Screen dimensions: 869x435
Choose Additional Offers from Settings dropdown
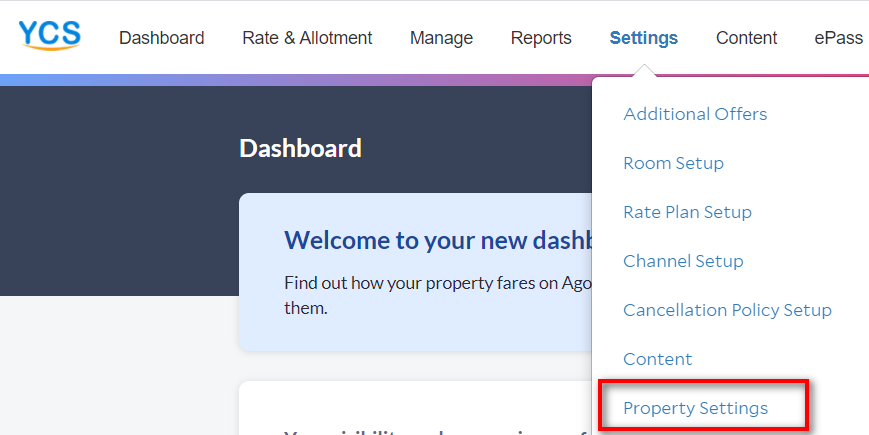(x=695, y=114)
